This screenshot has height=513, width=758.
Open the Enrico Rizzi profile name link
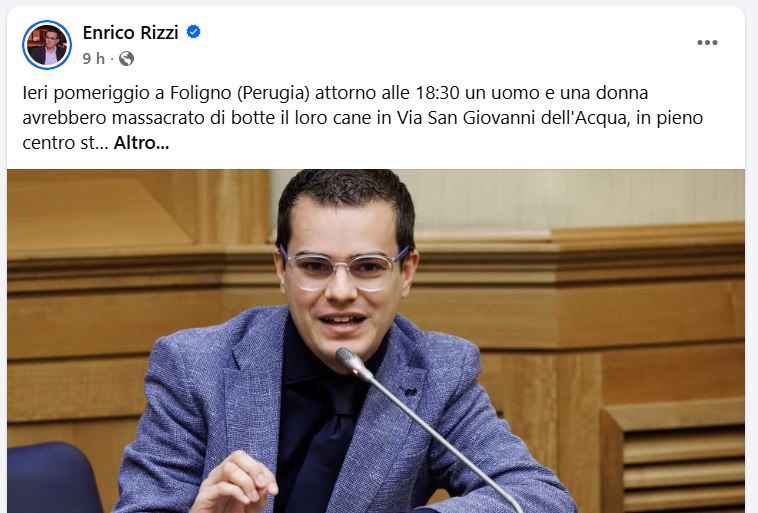[x=131, y=32]
